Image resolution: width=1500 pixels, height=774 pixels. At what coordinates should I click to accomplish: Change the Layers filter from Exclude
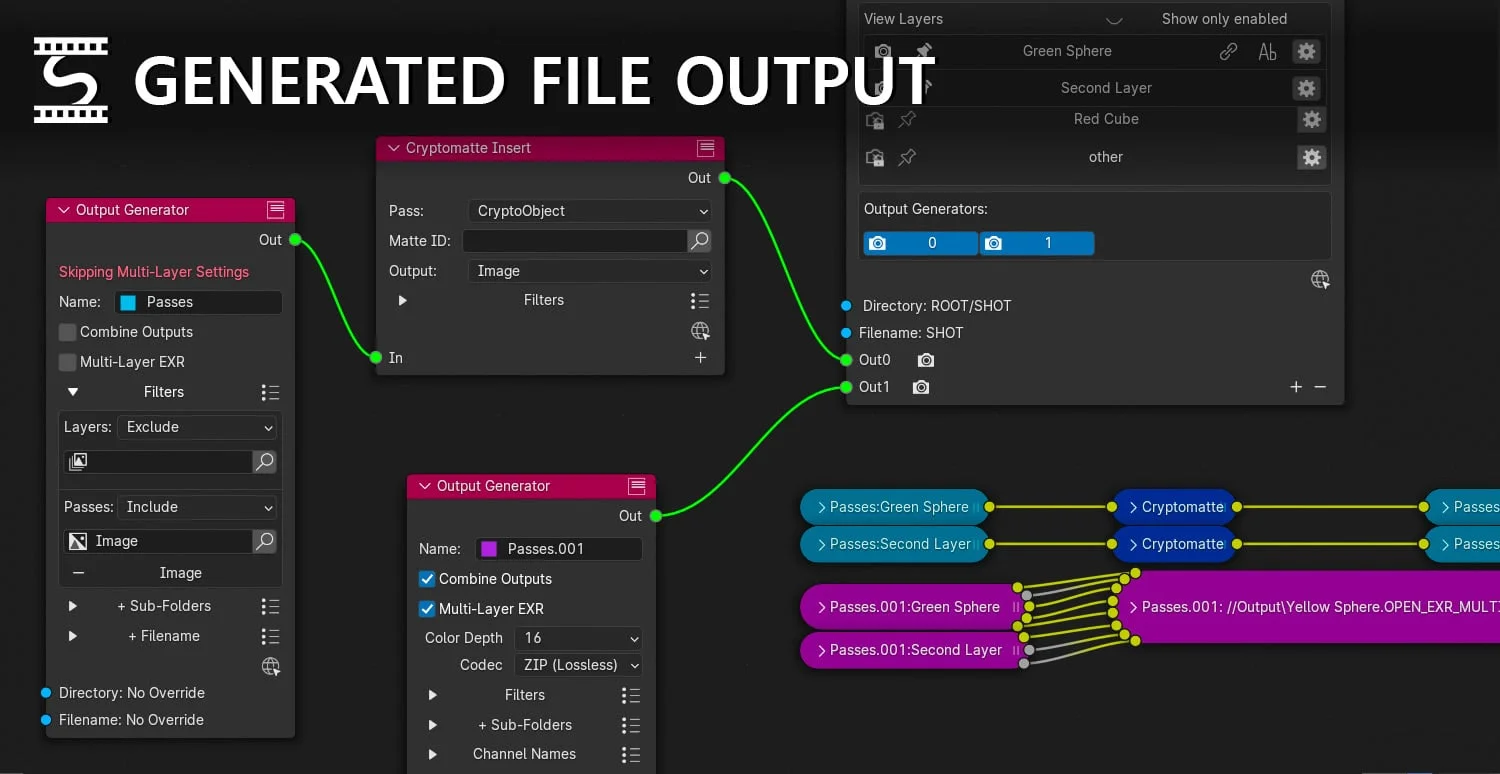point(197,427)
